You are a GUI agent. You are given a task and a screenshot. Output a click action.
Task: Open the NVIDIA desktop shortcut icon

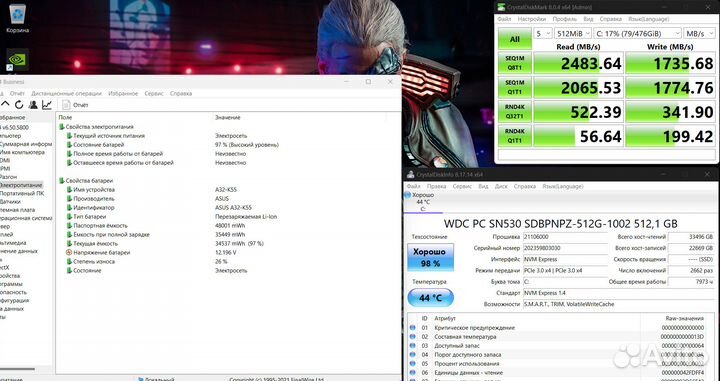[17, 60]
